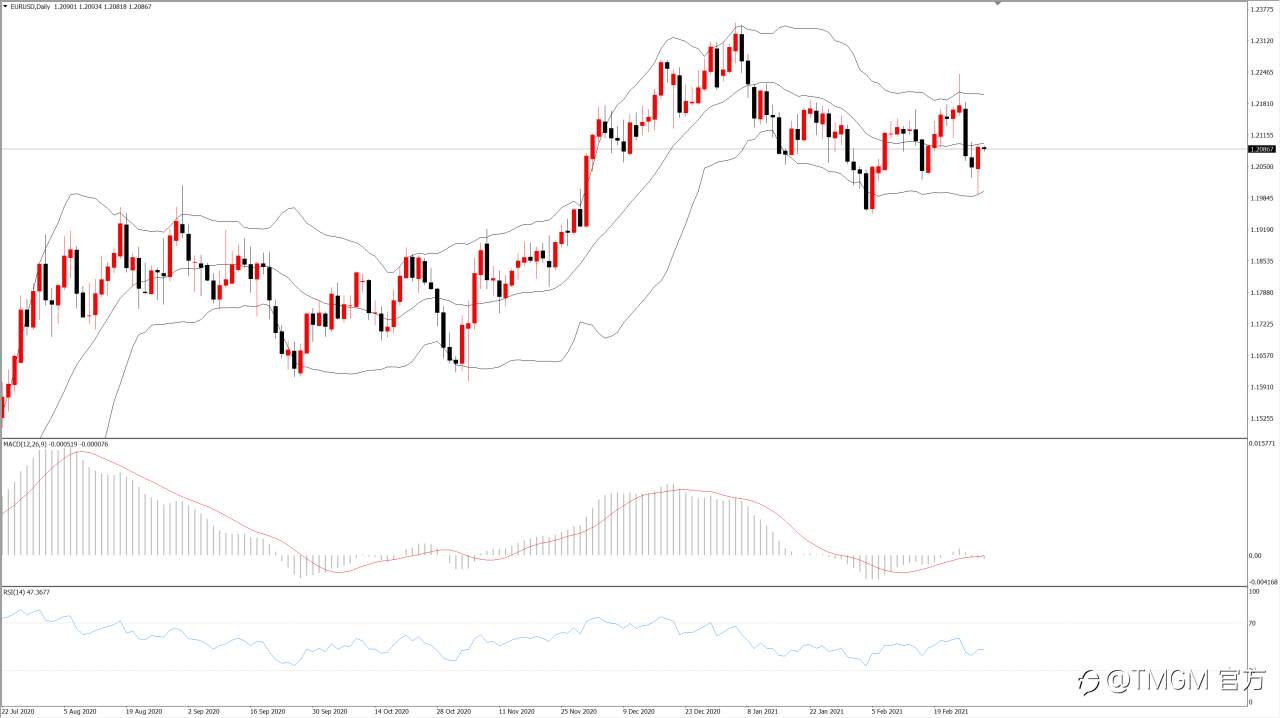Click the TMGM watermark logo icon
This screenshot has width=1280, height=718.
click(1090, 682)
